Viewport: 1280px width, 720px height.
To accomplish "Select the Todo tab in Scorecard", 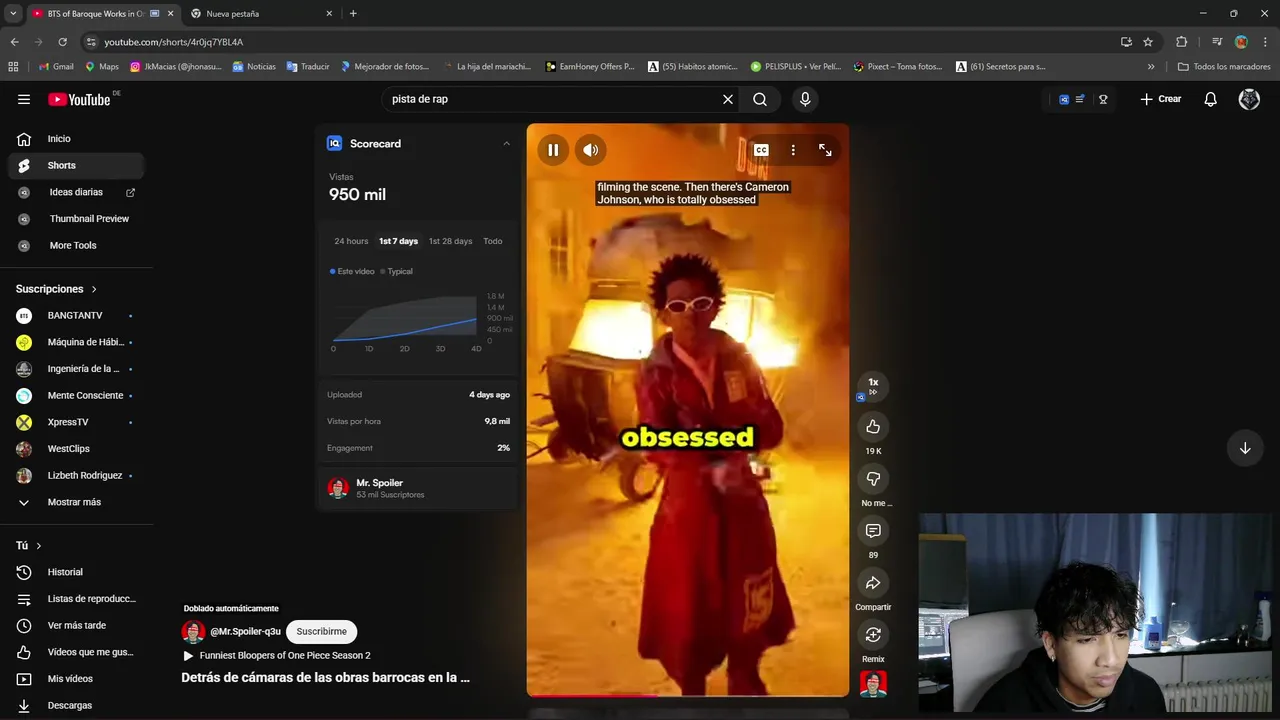I will click(x=493, y=241).
